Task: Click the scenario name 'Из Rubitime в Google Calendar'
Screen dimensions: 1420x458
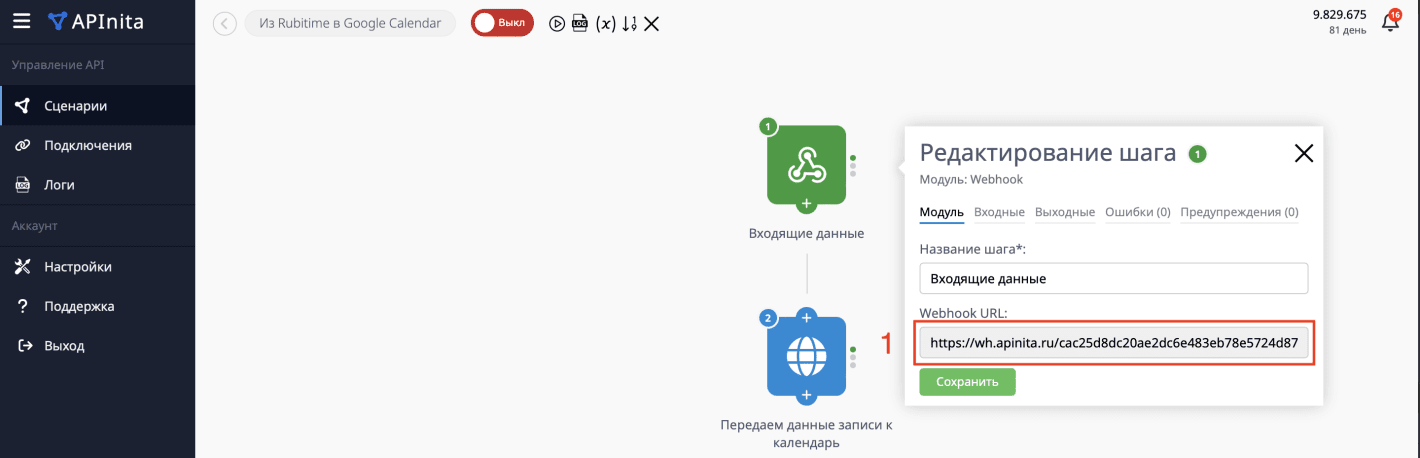Action: pyautogui.click(x=350, y=23)
